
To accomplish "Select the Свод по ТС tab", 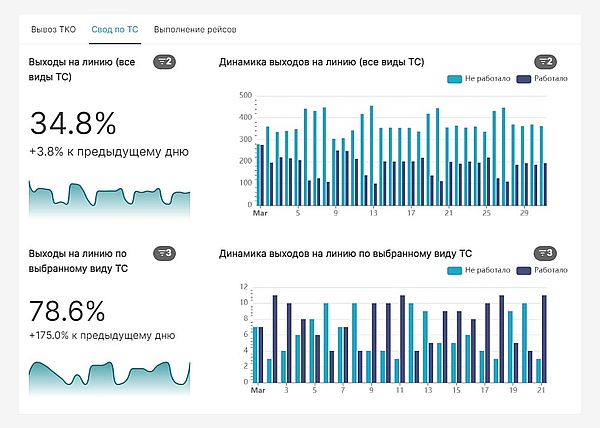I will [x=115, y=30].
